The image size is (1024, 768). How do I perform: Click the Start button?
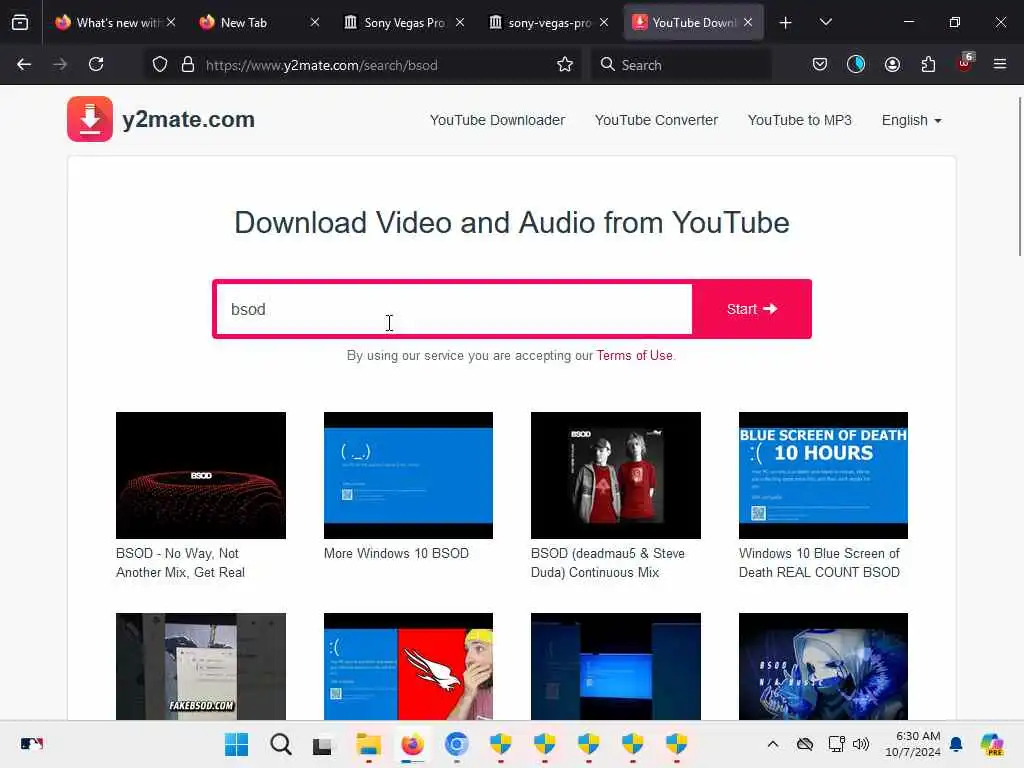[752, 309]
